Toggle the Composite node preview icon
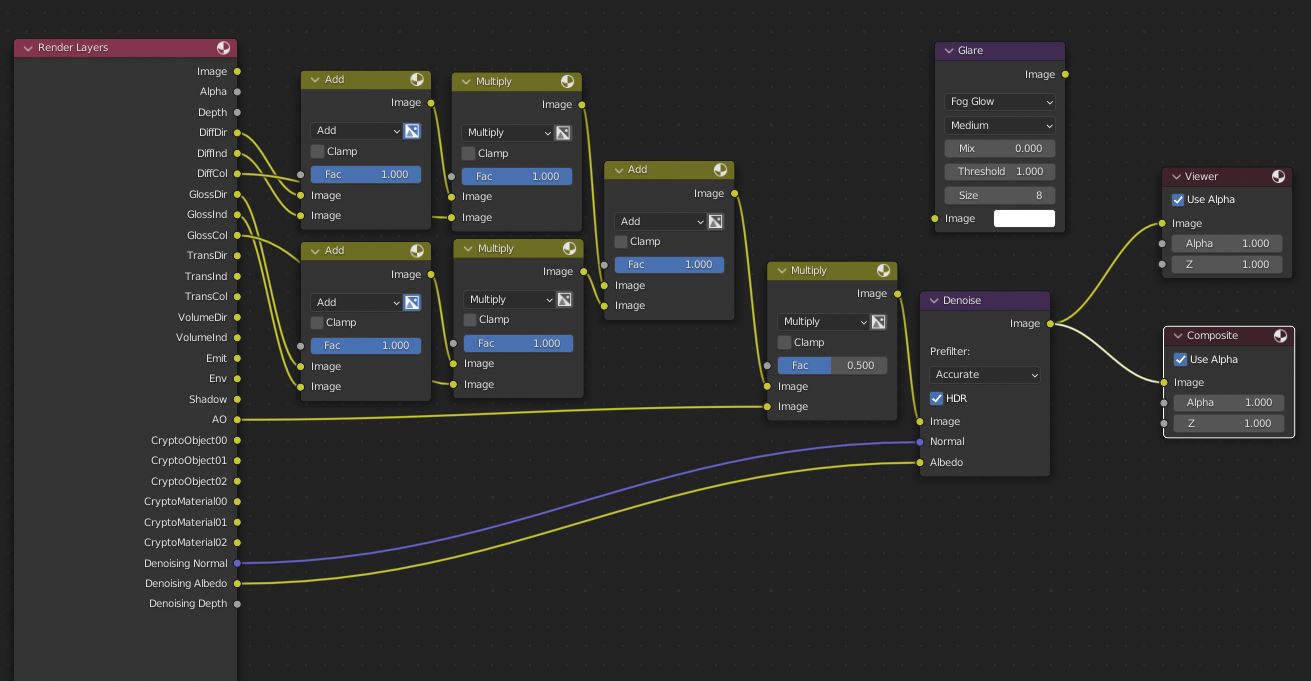 [1279, 336]
